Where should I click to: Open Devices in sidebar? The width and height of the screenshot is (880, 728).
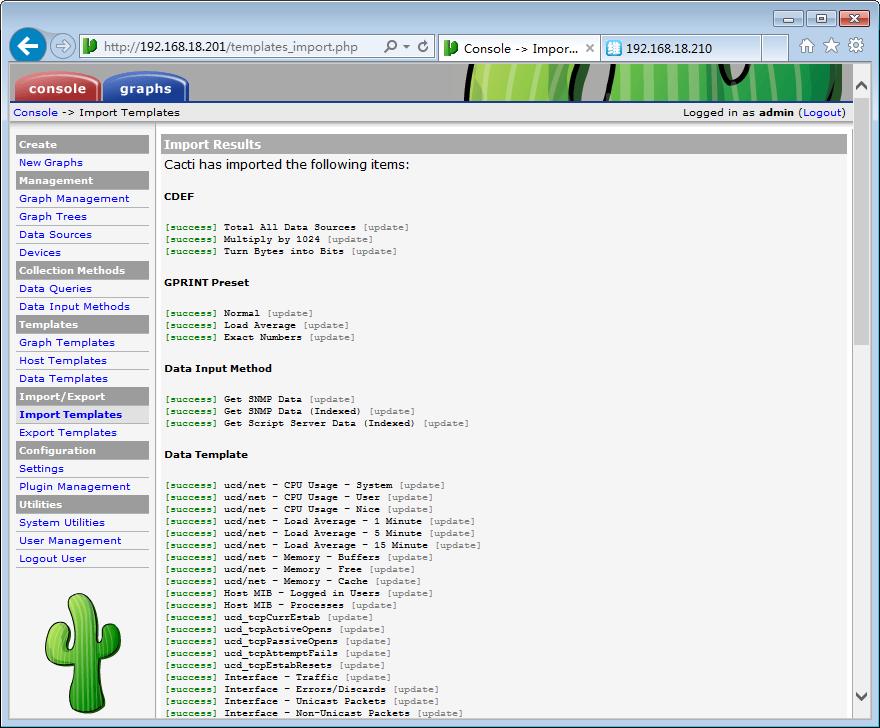point(40,252)
